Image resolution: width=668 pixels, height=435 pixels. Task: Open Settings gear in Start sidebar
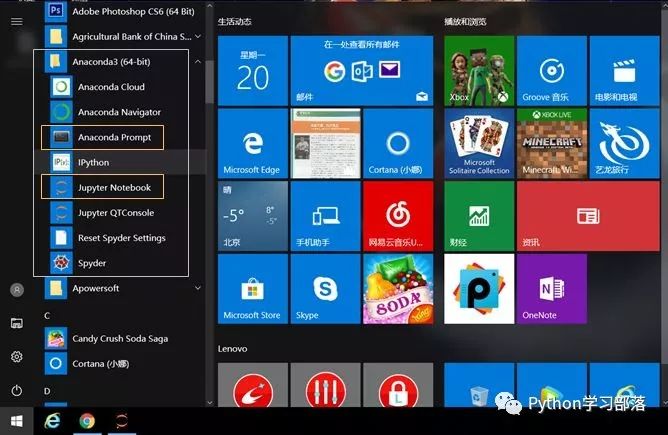coord(17,357)
